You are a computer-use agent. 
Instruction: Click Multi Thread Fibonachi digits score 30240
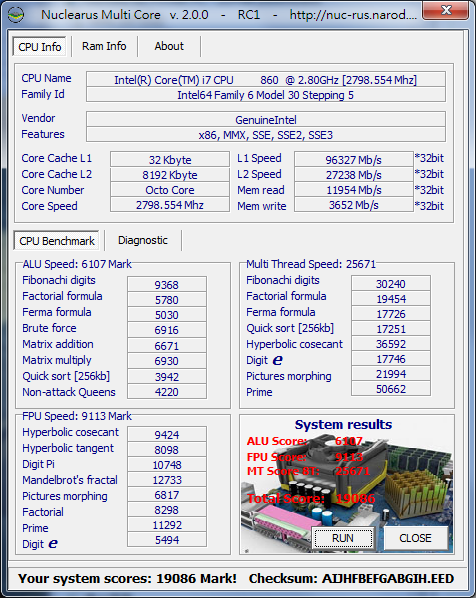[391, 284]
